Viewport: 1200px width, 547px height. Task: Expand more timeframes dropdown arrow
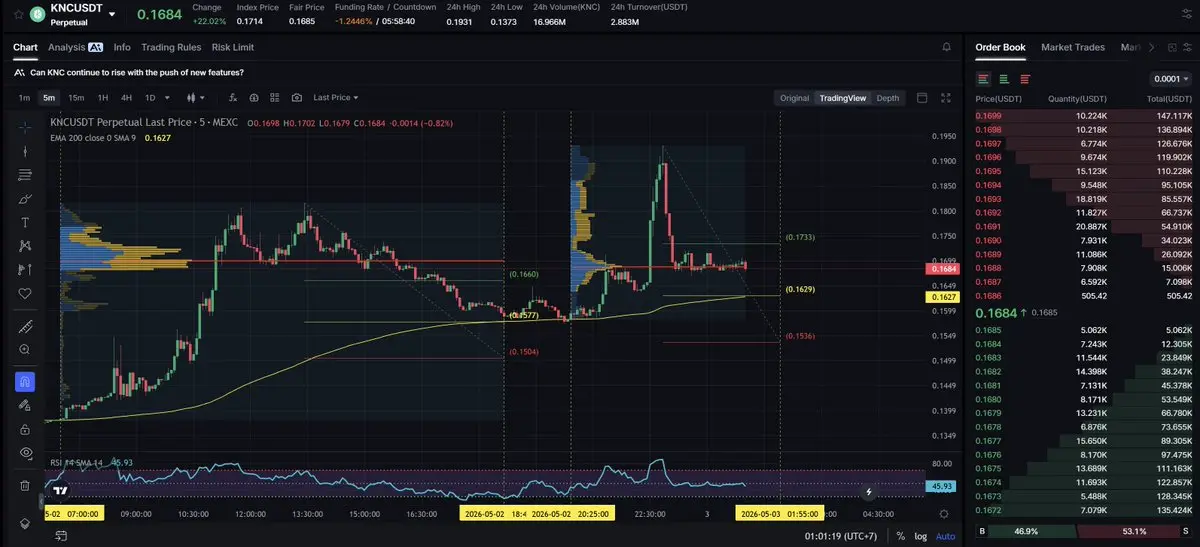coord(167,98)
